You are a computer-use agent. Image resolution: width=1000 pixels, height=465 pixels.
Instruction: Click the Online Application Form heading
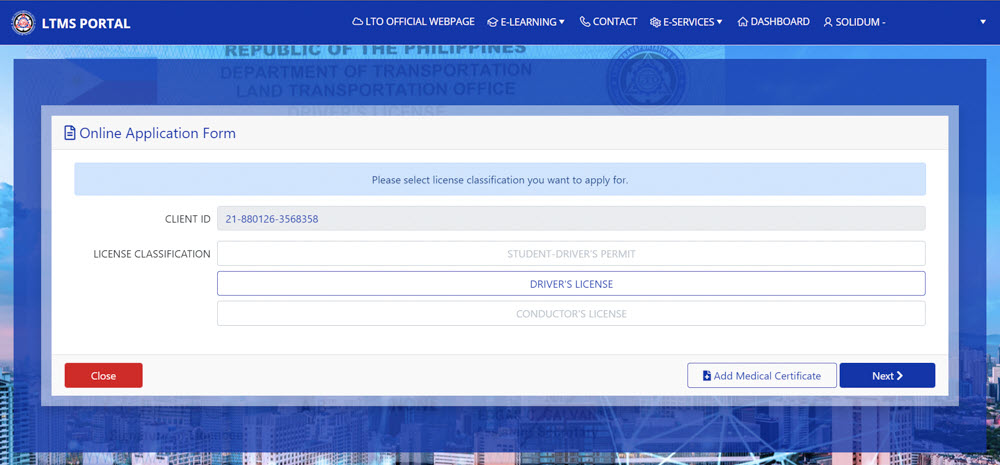coord(158,133)
